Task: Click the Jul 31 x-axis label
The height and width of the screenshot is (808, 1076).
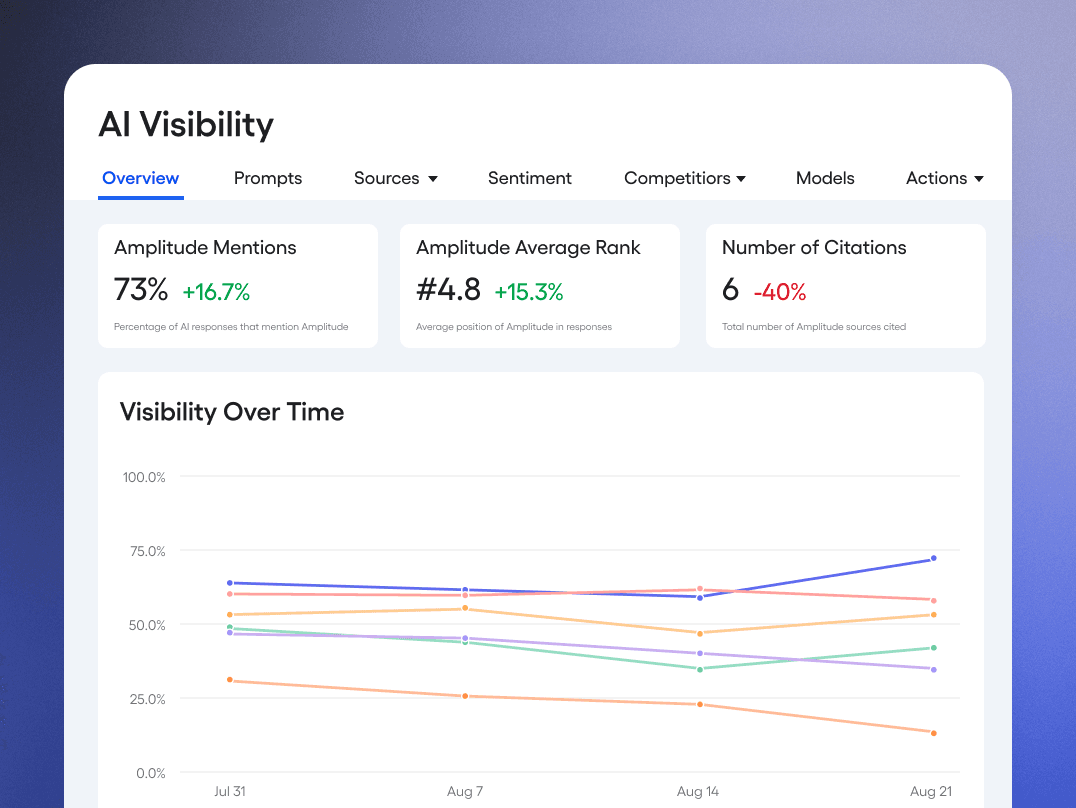Action: click(x=229, y=791)
